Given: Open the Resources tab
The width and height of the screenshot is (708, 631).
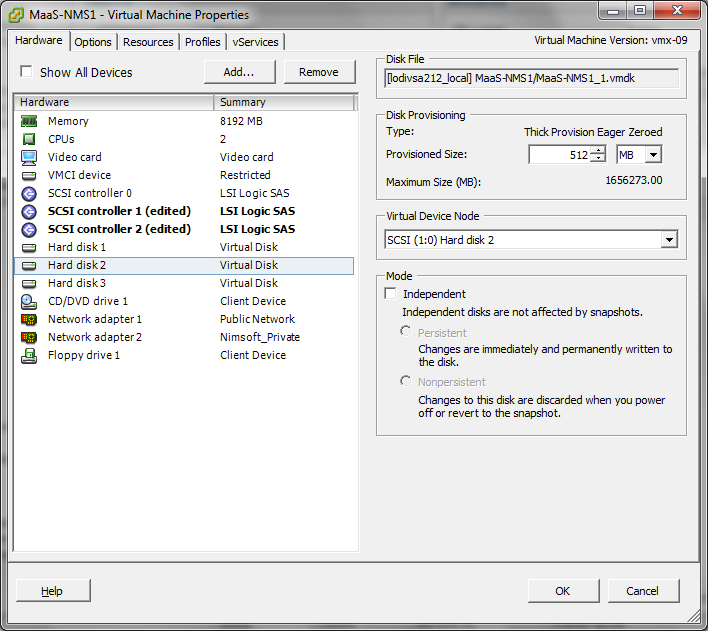Looking at the screenshot, I should tap(148, 42).
